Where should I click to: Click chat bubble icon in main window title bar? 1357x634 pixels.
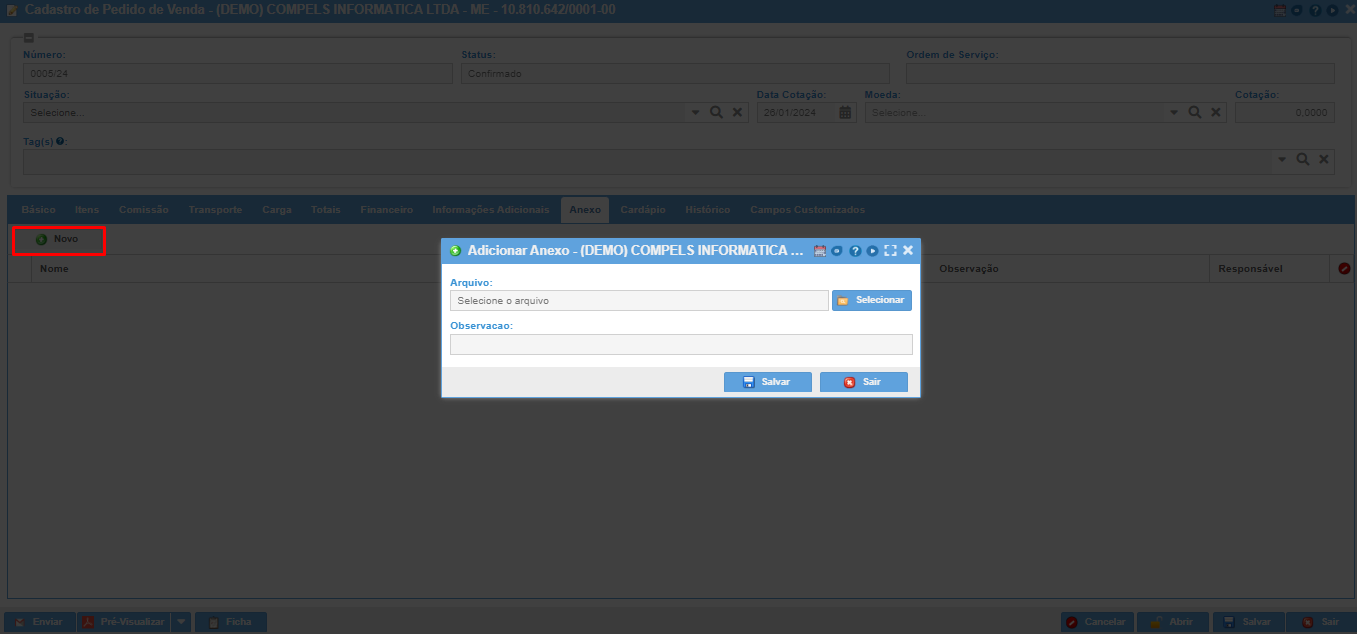coord(1296,10)
